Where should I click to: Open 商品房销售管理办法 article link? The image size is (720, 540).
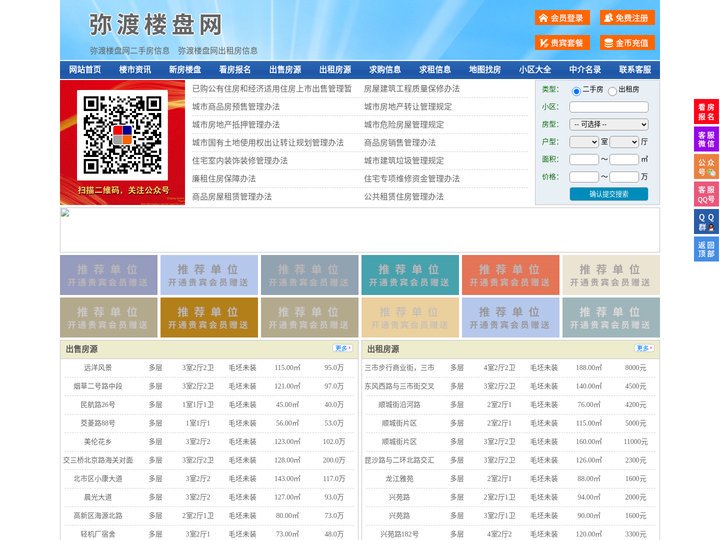400,143
